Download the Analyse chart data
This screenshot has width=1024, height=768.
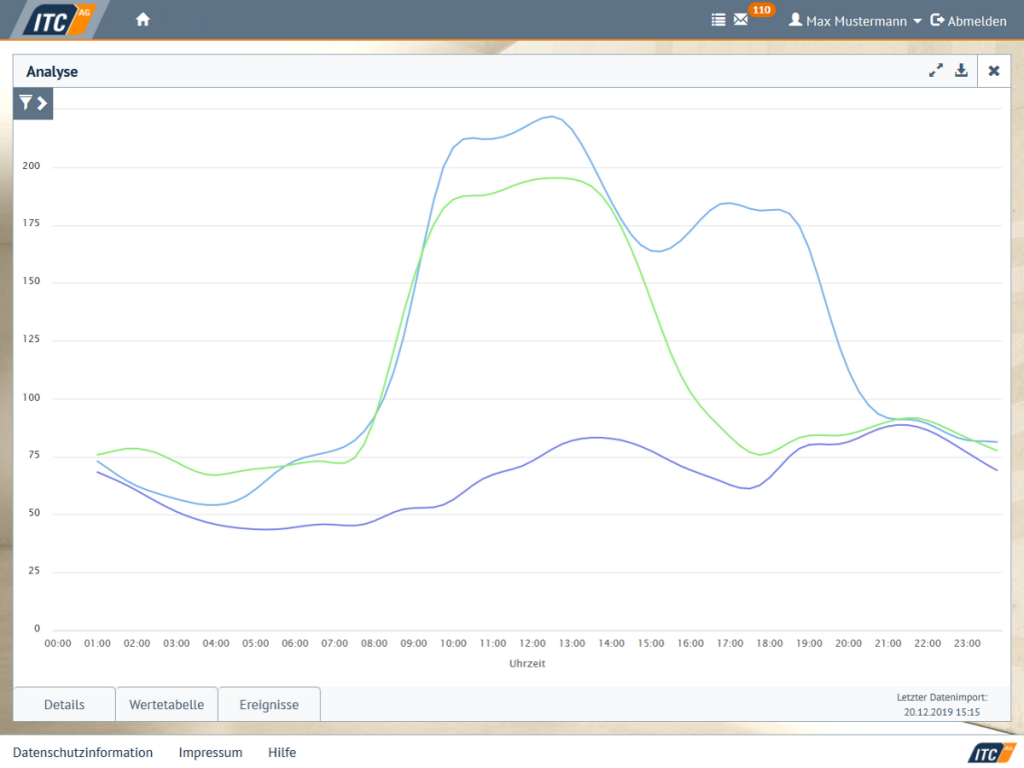pyautogui.click(x=961, y=70)
